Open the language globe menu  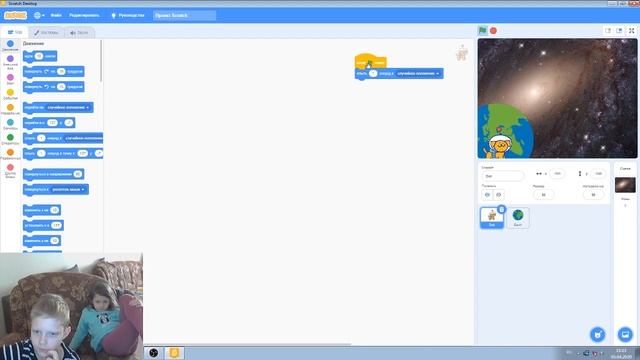(39, 16)
